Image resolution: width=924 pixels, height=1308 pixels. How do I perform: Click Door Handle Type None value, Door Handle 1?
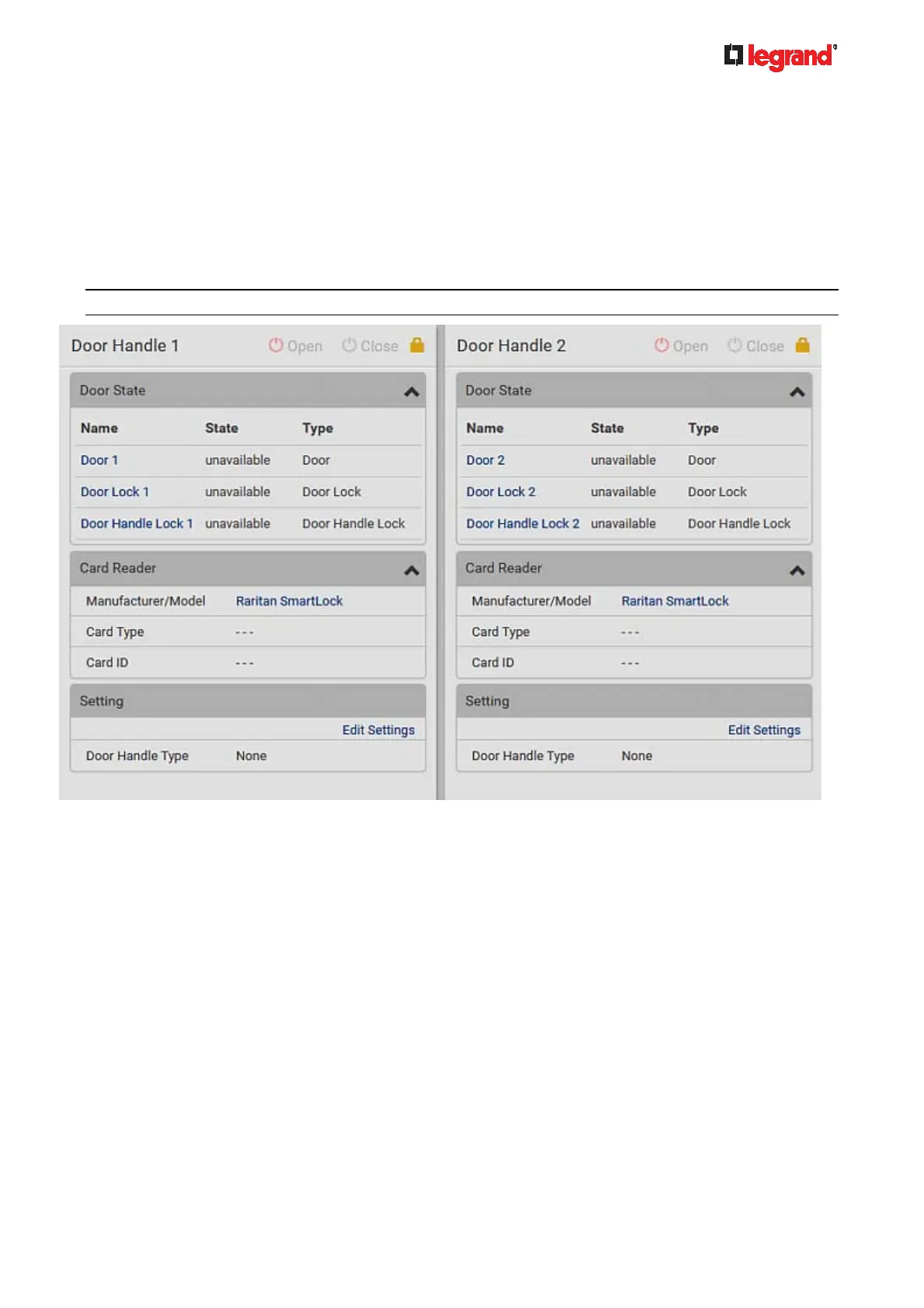click(251, 756)
